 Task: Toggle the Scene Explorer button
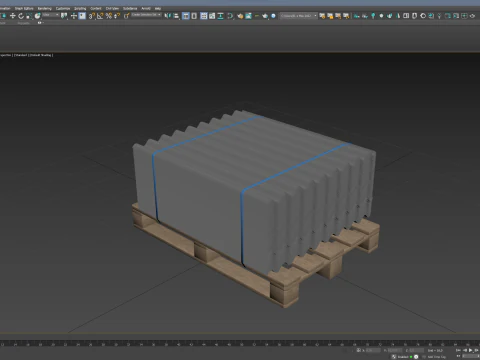(x=186, y=16)
